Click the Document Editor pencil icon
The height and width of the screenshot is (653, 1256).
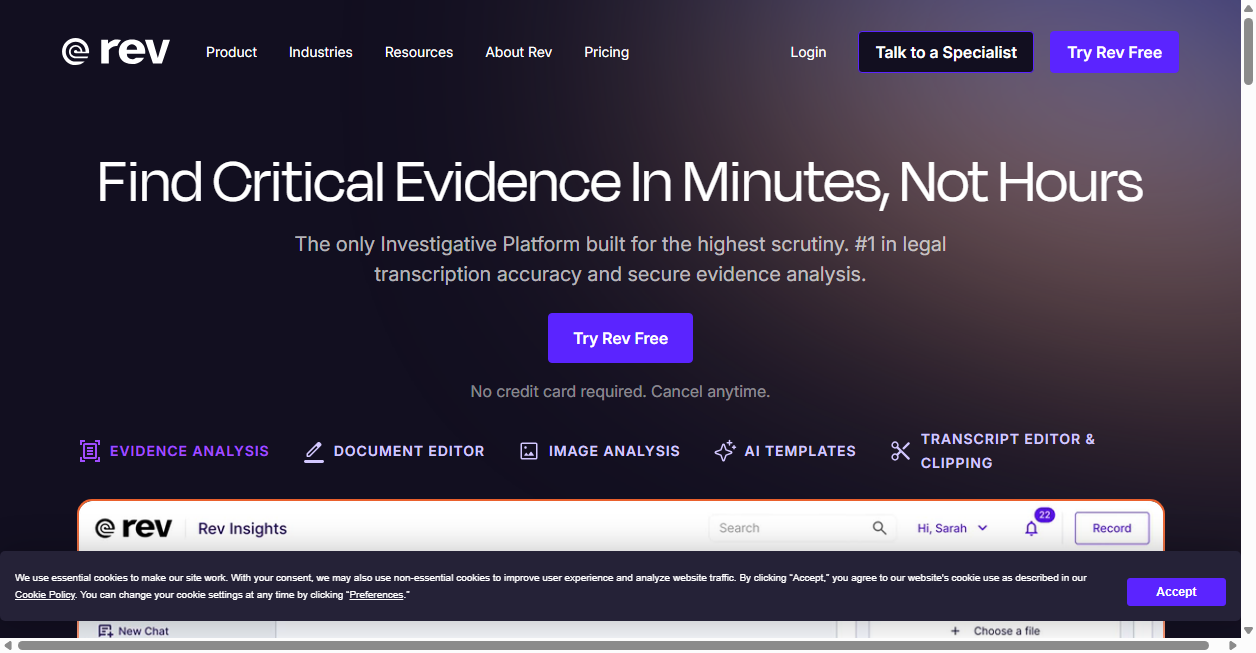[x=314, y=452]
